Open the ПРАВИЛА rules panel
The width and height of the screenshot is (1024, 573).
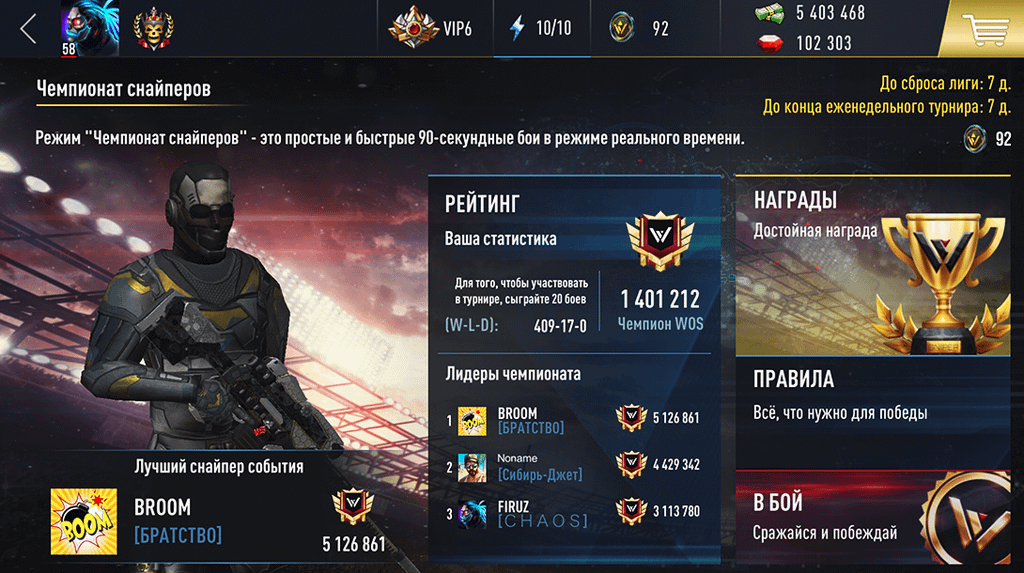tap(872, 412)
